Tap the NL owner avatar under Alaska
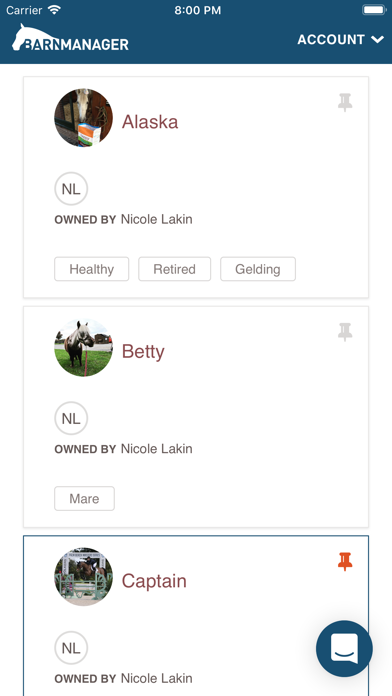 pyautogui.click(x=71, y=189)
